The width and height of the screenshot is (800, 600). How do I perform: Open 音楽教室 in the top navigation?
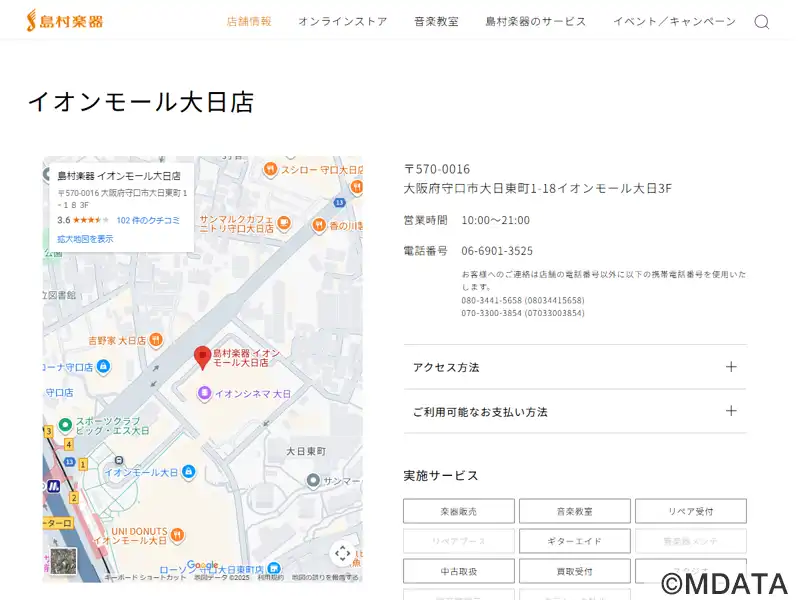coord(436,21)
